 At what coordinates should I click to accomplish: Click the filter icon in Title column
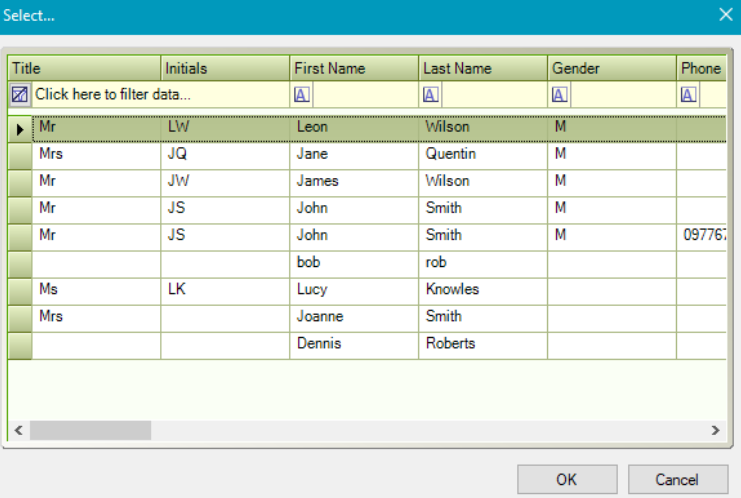20,95
